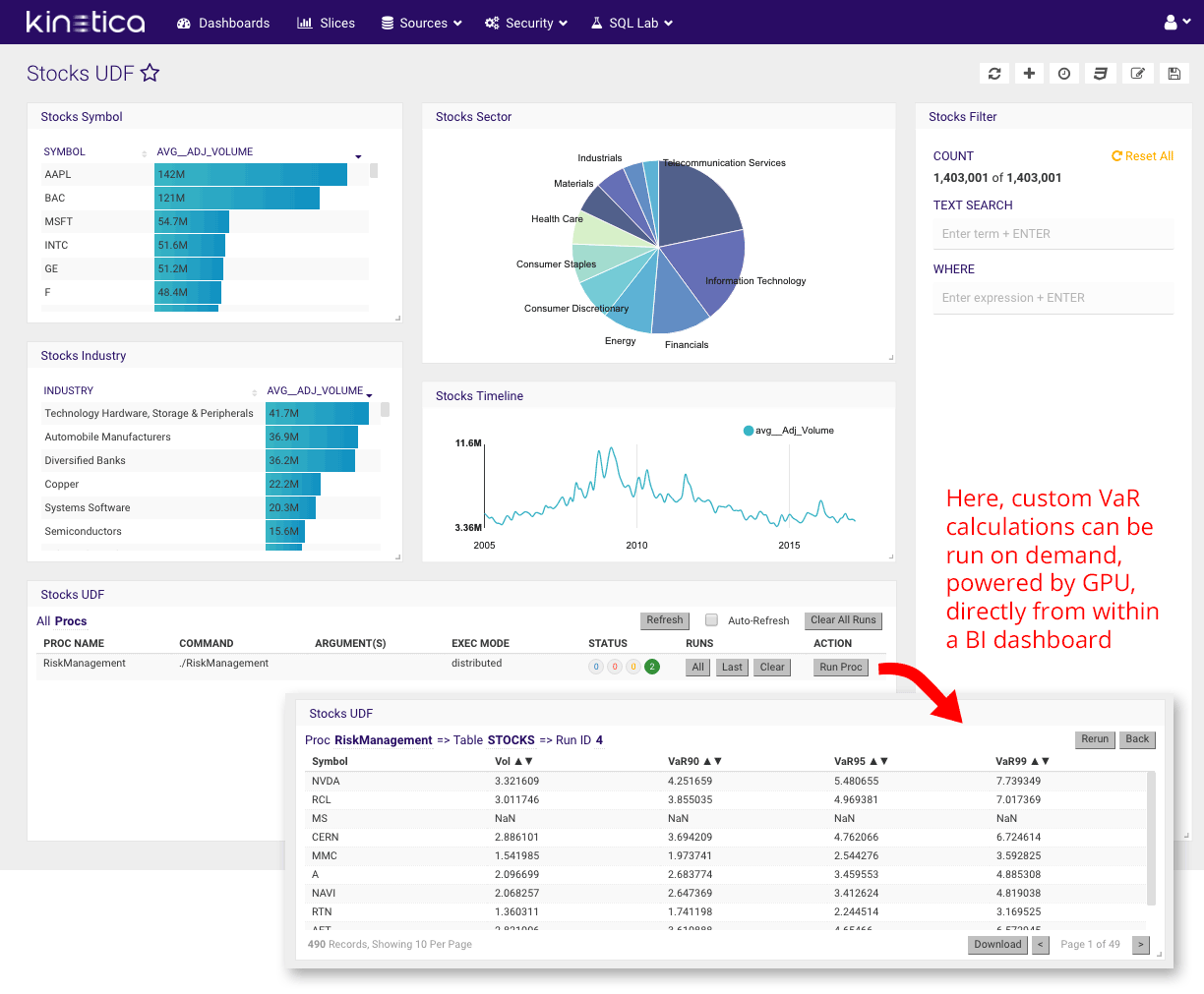Click the NVDA row in results
The width and height of the screenshot is (1204, 994).
coord(725,782)
